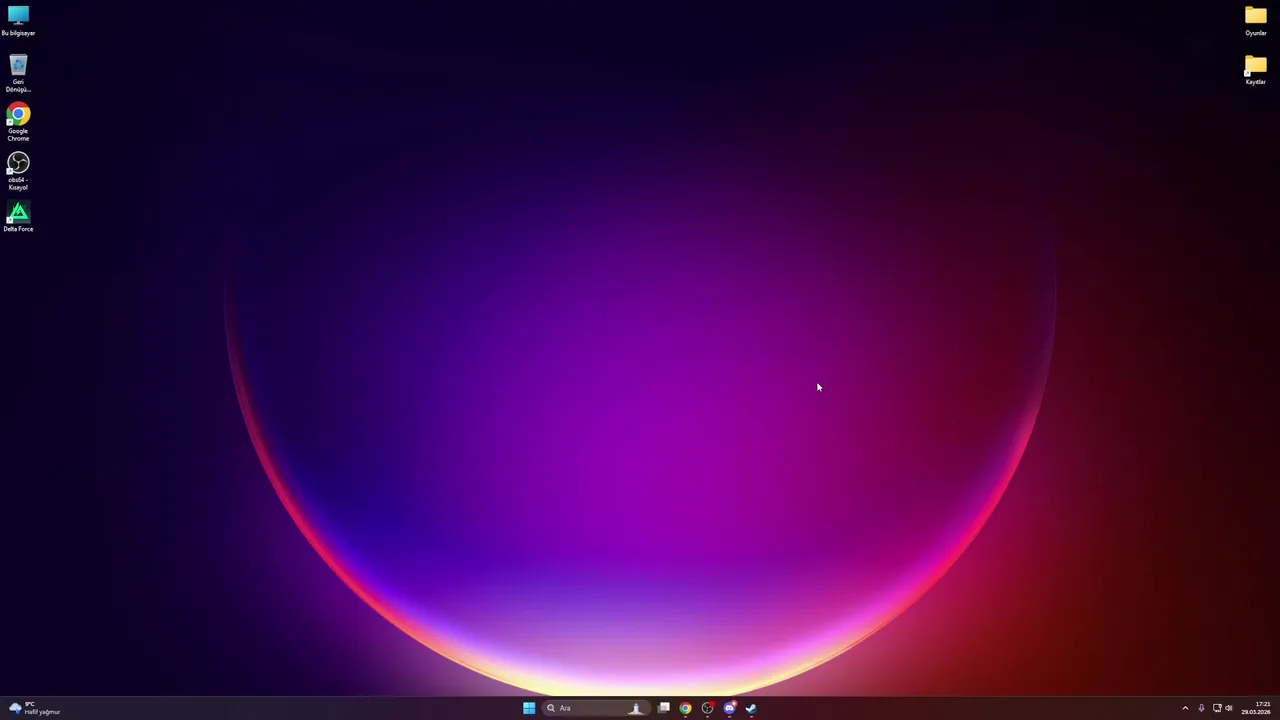Select the Oyunlar folder on desktop

point(1256,20)
